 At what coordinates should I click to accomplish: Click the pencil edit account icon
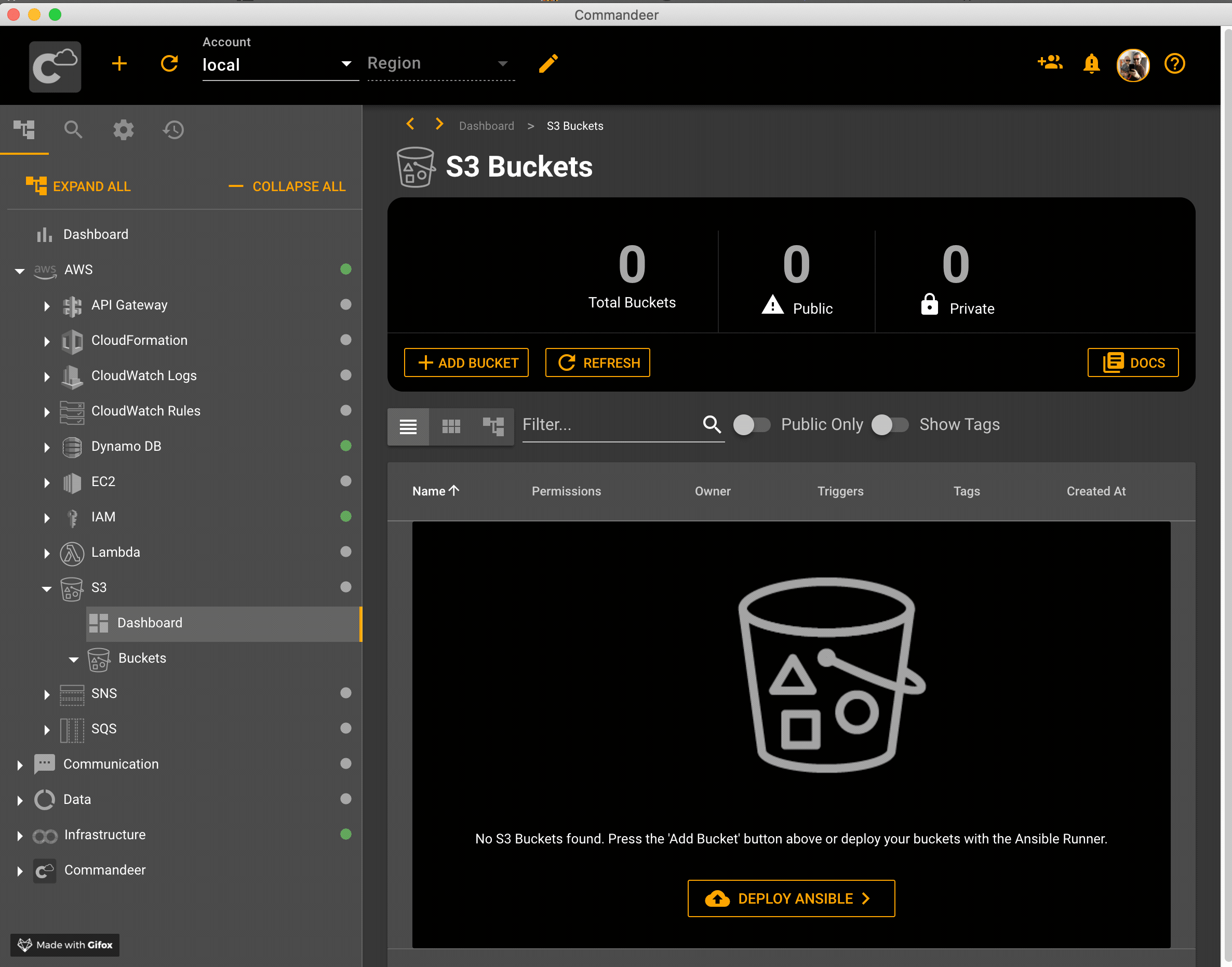point(548,63)
